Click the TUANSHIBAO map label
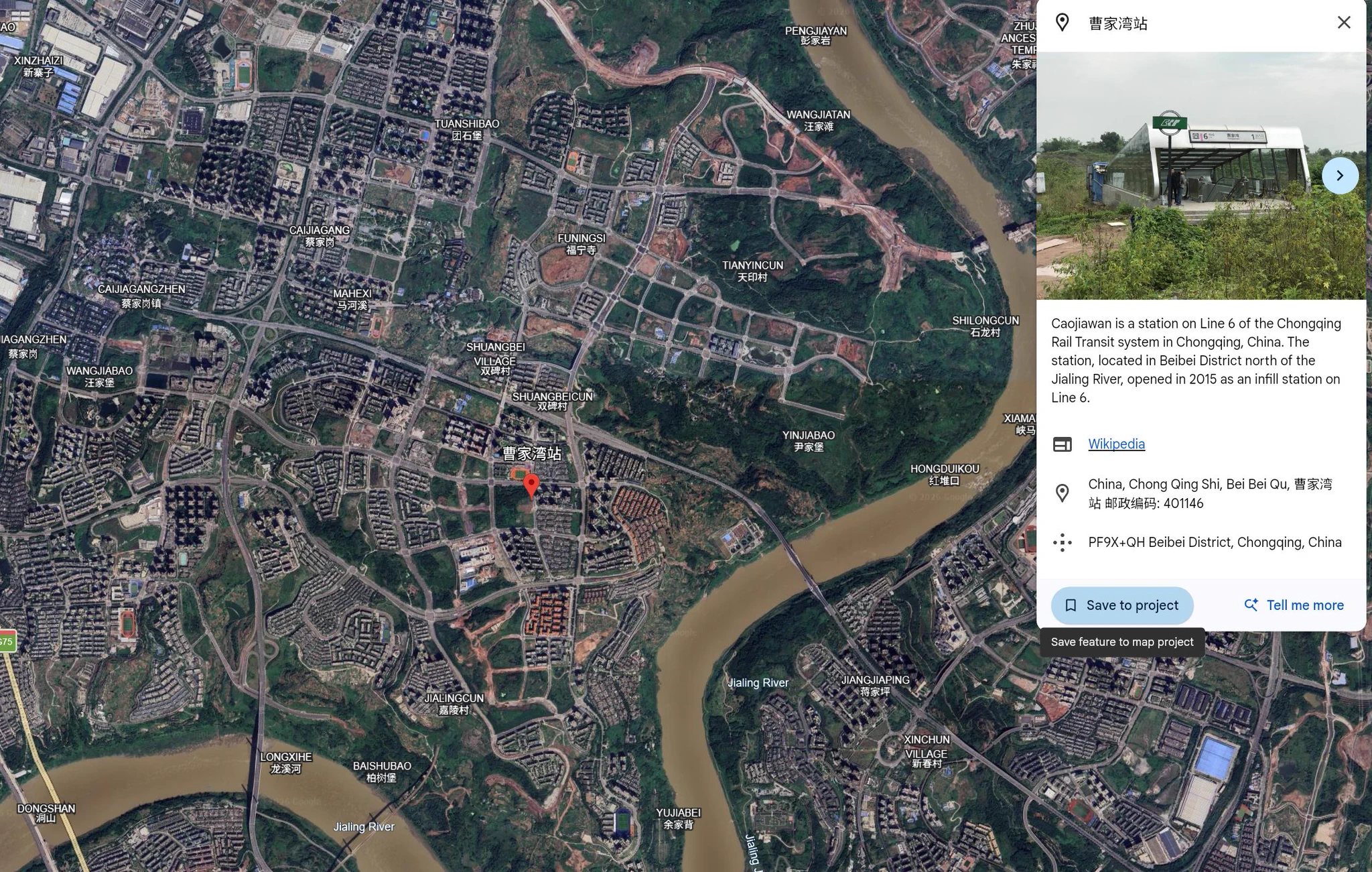 click(467, 129)
